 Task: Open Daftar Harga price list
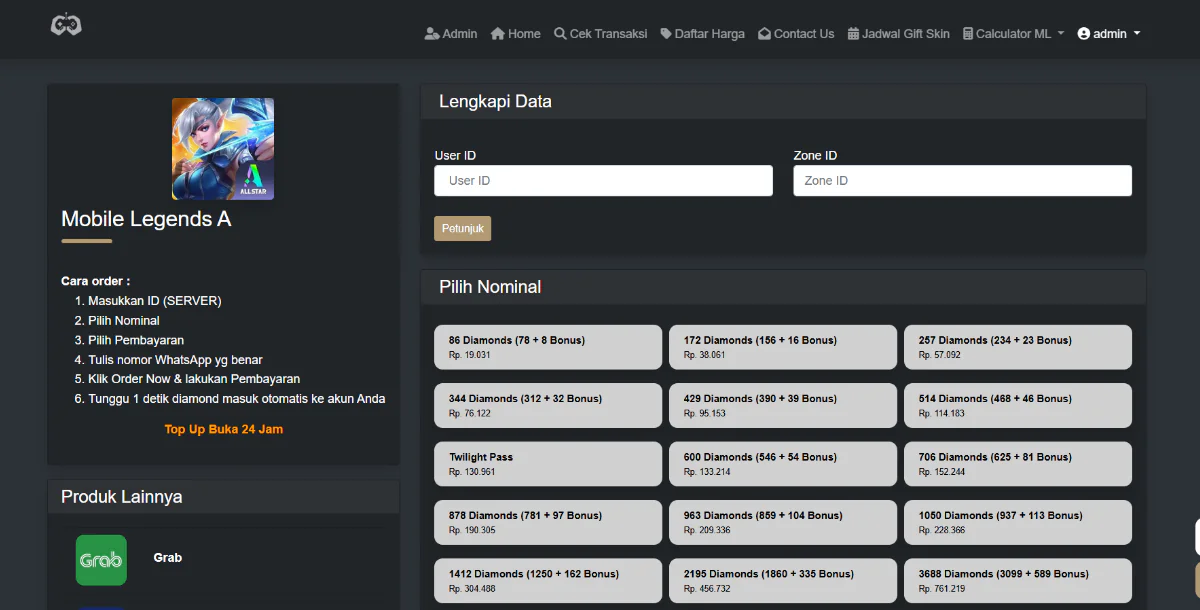tap(703, 34)
